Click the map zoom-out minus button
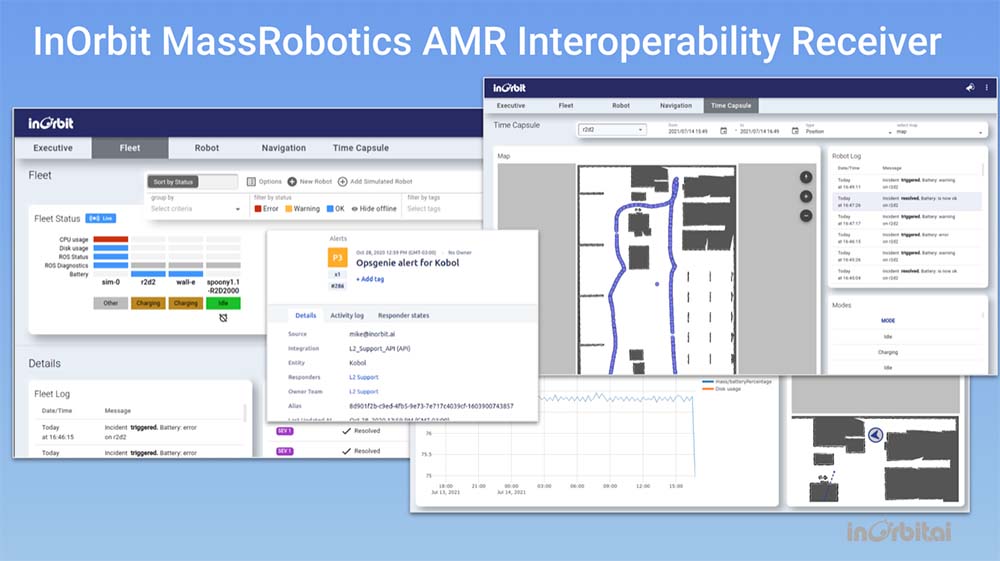The image size is (1000, 561). (x=806, y=216)
